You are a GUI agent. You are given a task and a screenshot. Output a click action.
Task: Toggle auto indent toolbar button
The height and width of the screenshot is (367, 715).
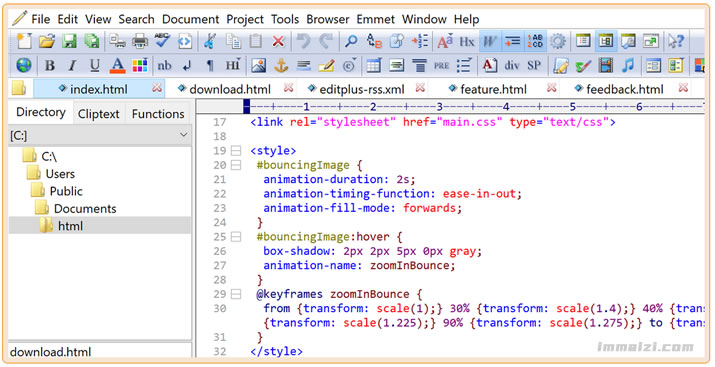512,41
